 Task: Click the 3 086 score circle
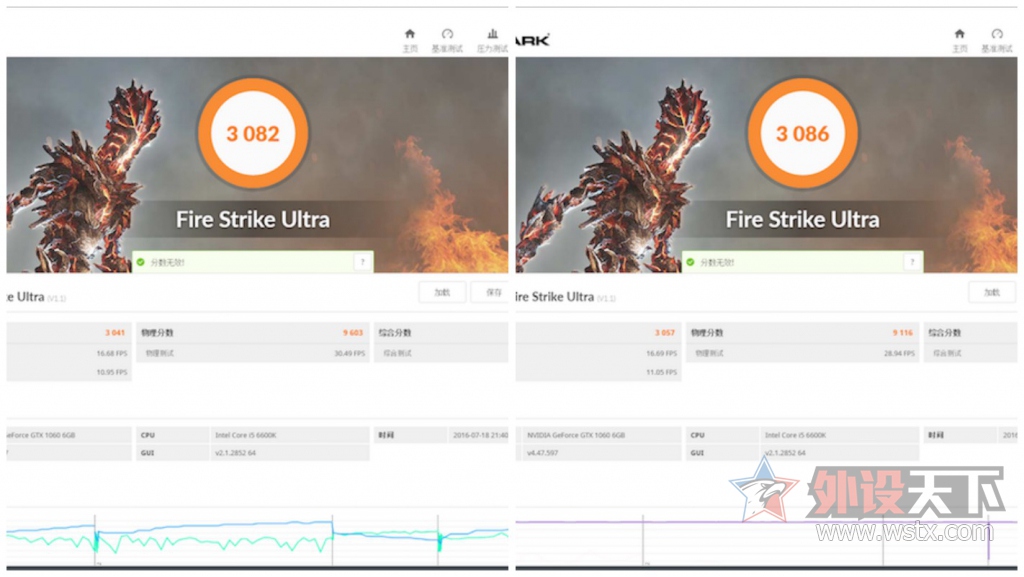click(803, 133)
